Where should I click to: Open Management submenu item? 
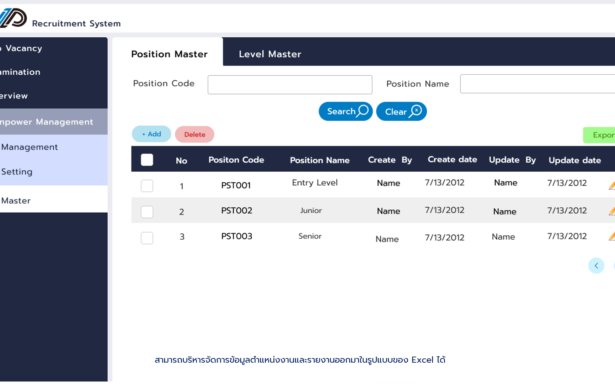(x=54, y=147)
